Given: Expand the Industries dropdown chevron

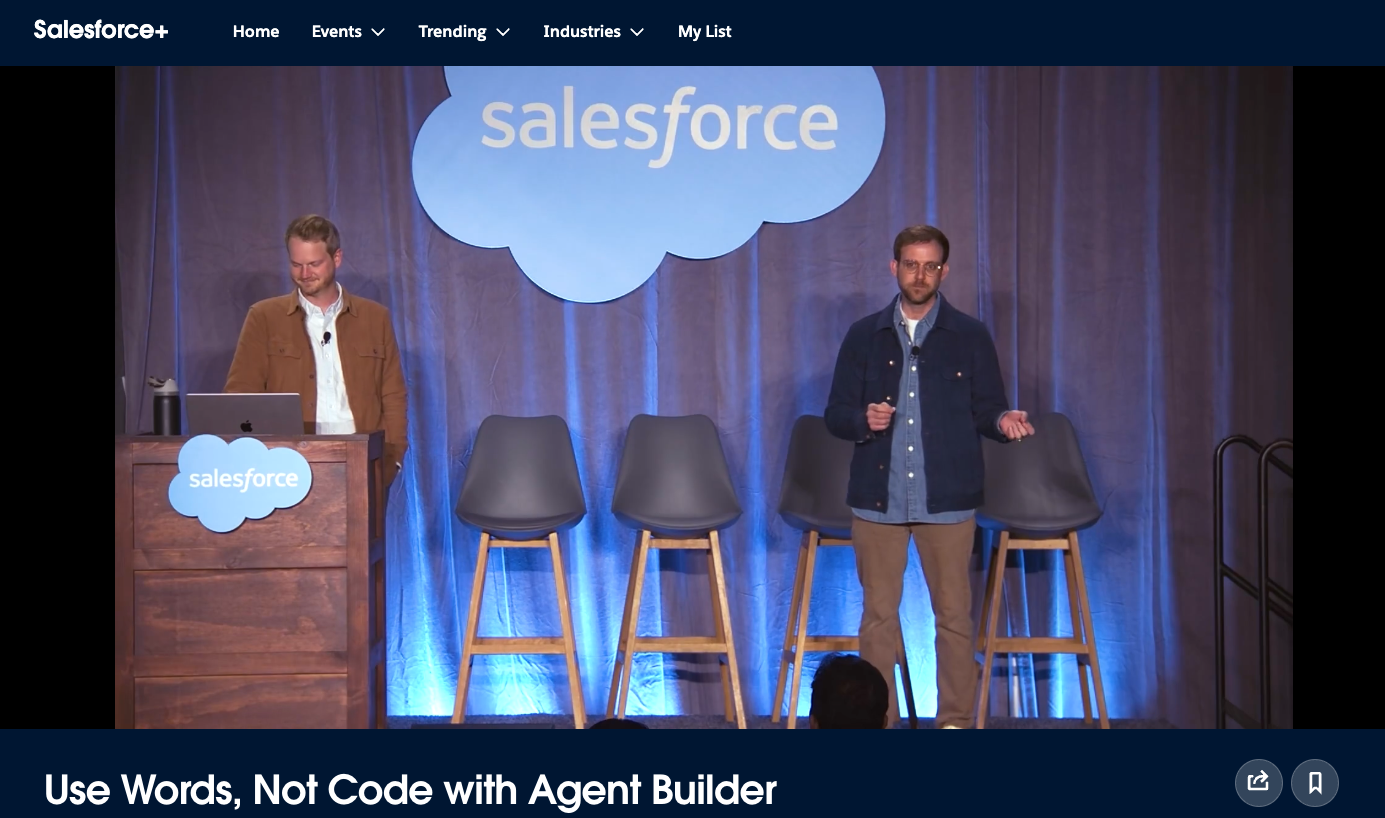Looking at the screenshot, I should click(637, 32).
